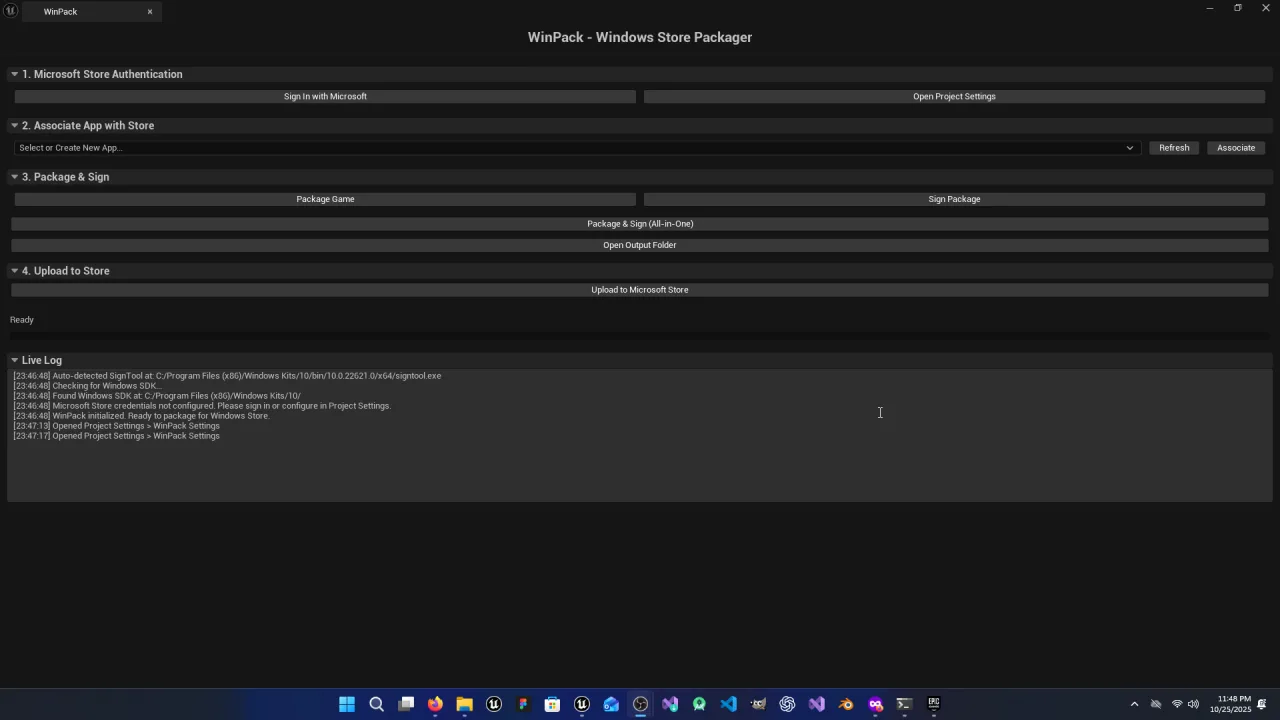Click the Unreal Engine logo in title bar
This screenshot has width=1280, height=720.
click(x=11, y=11)
